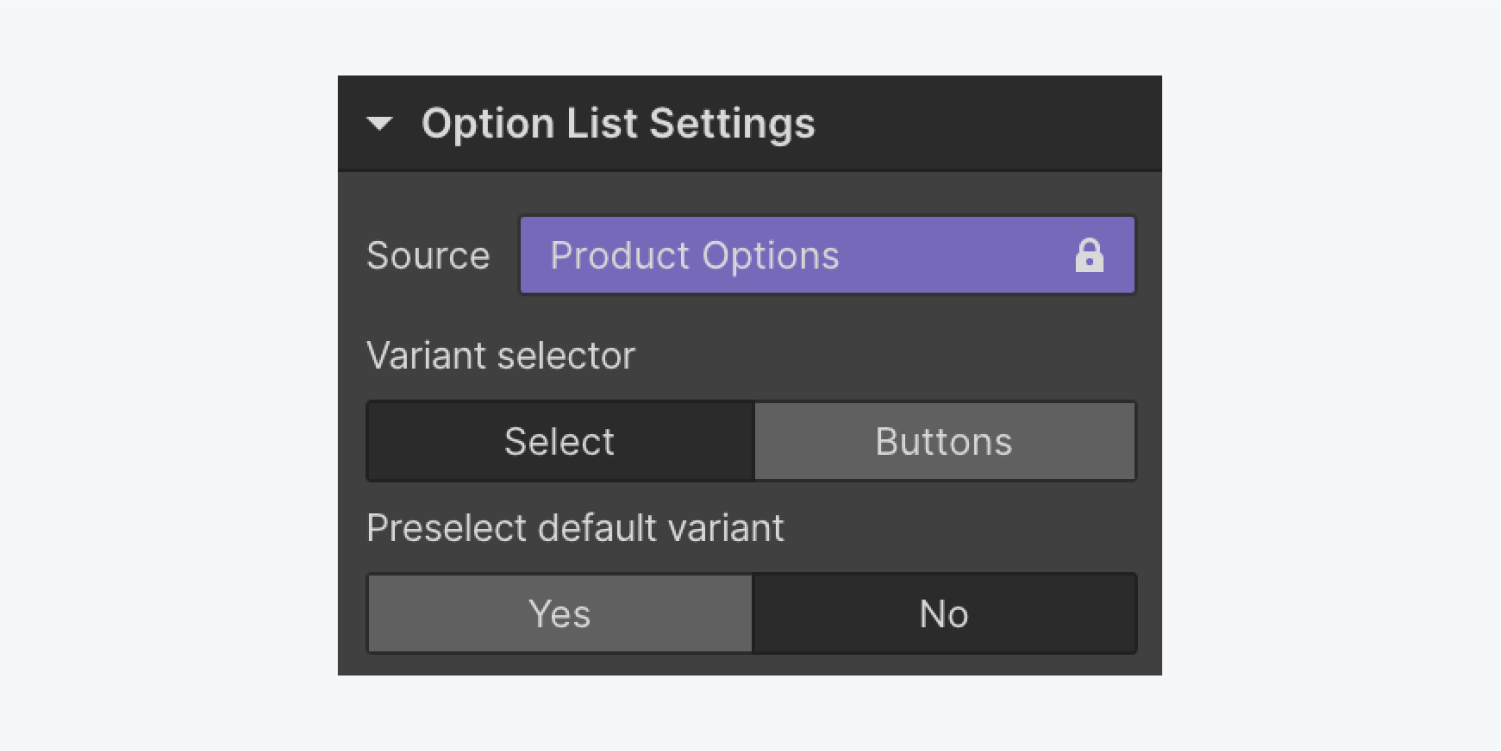
Task: Switch variants to Buttons display mode
Action: (x=944, y=441)
